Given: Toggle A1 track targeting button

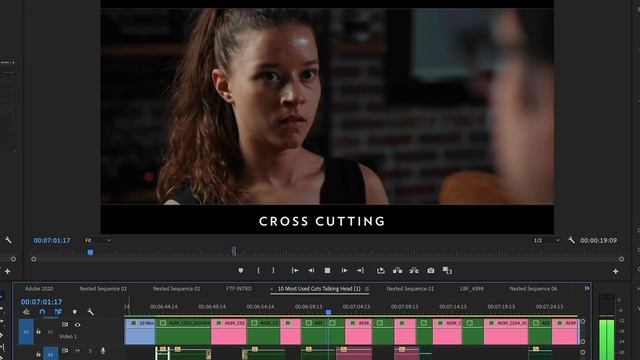Looking at the screenshot, I should point(51,354).
